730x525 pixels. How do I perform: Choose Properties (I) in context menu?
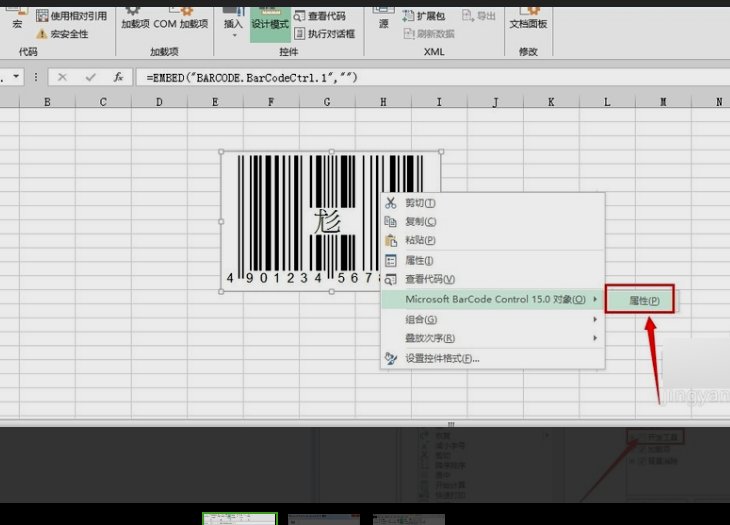[x=493, y=261]
